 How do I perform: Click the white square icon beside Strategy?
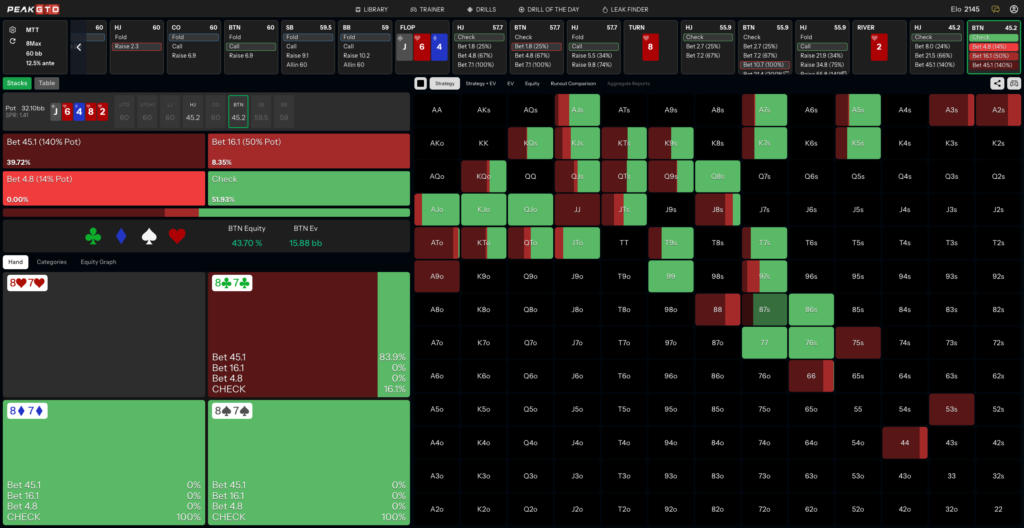click(421, 83)
